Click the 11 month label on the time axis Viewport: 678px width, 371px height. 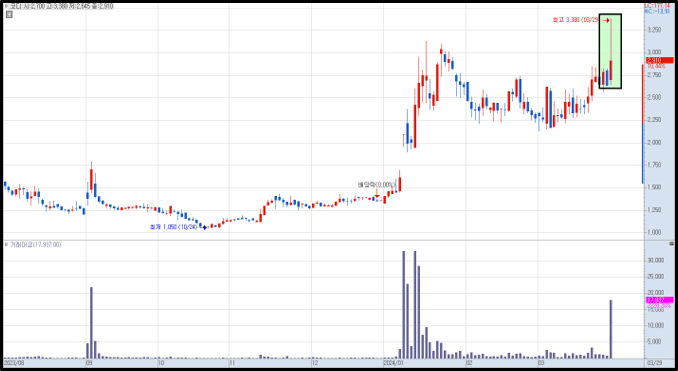[x=232, y=363]
